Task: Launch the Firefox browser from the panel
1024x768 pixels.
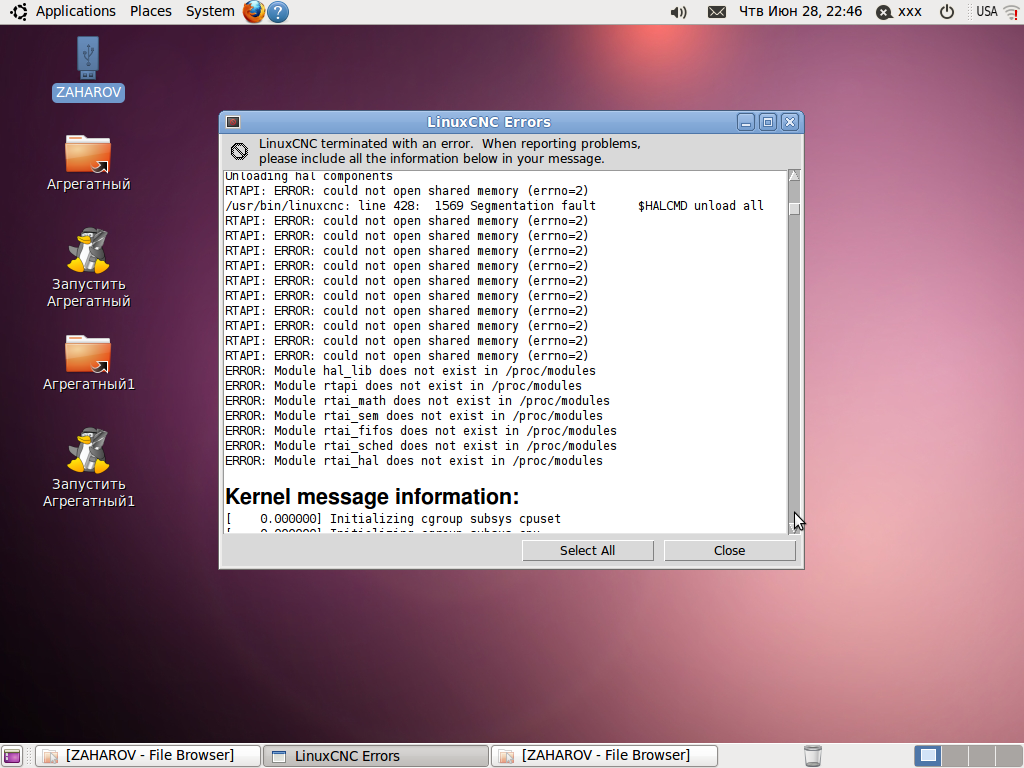Action: 253,12
